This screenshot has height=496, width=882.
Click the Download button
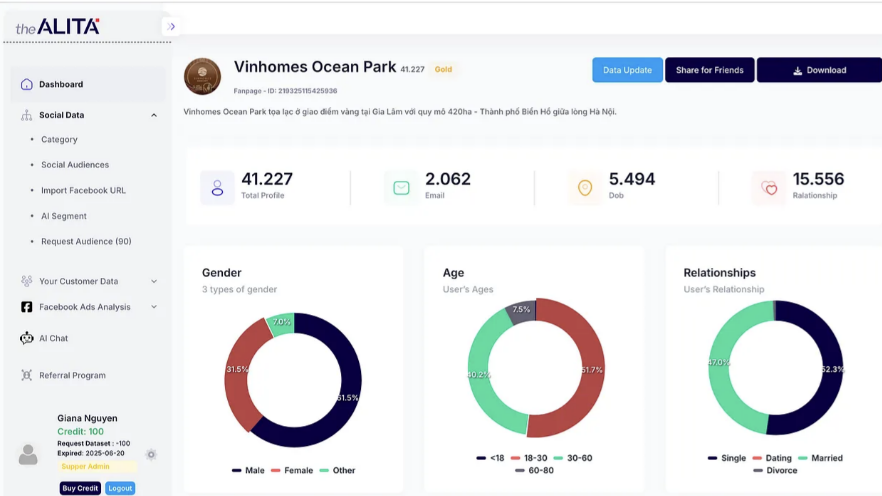pyautogui.click(x=820, y=70)
